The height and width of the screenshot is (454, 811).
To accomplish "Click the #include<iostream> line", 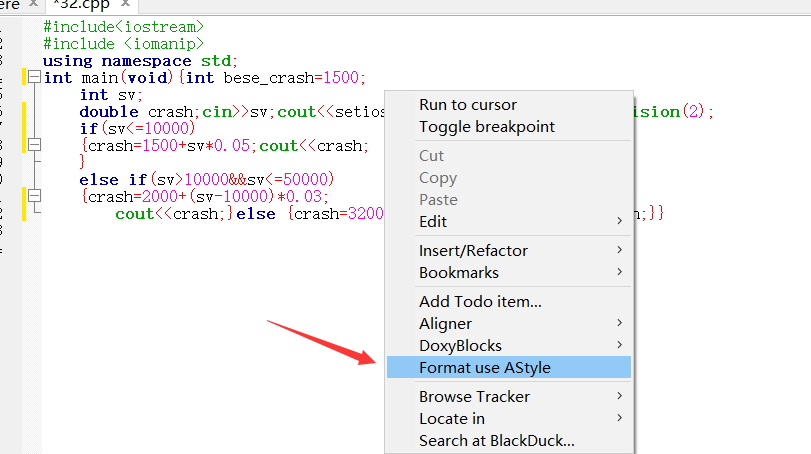I will click(x=124, y=27).
